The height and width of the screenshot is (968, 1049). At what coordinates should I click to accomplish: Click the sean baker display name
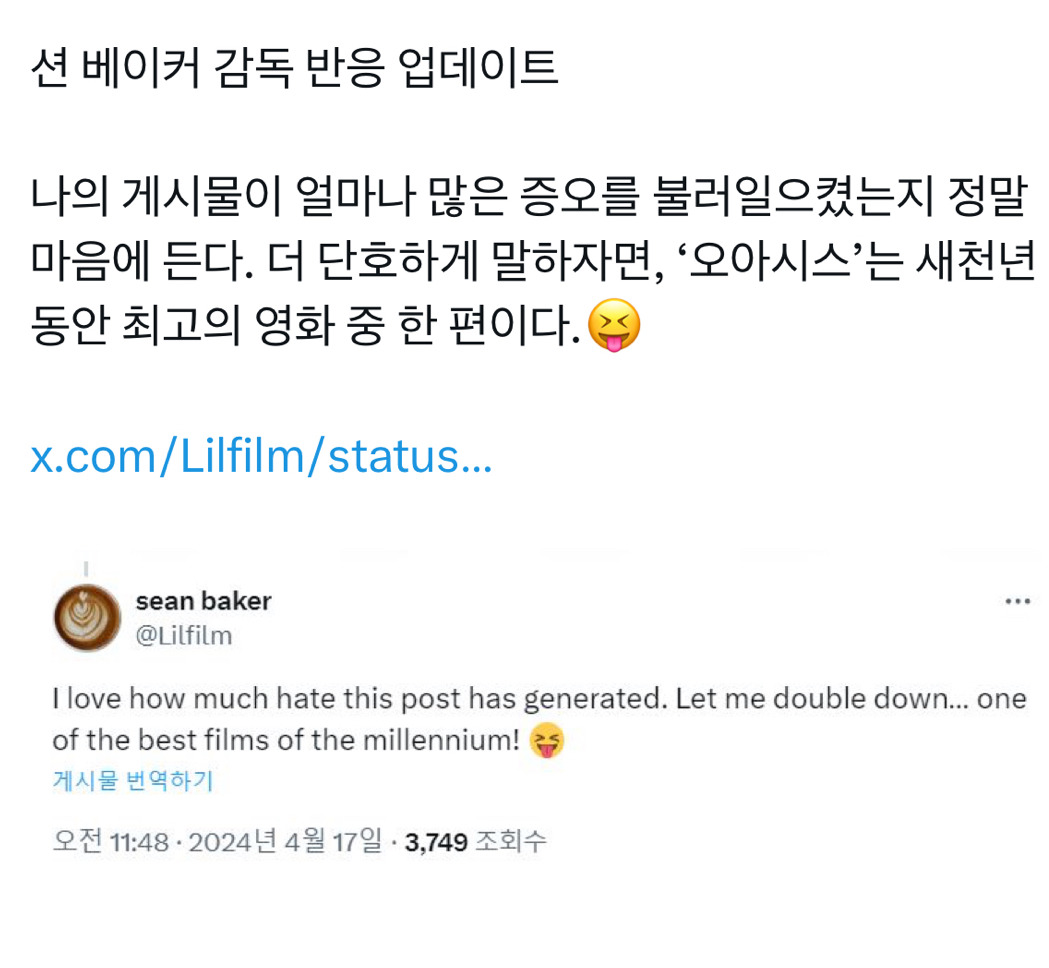[x=203, y=601]
